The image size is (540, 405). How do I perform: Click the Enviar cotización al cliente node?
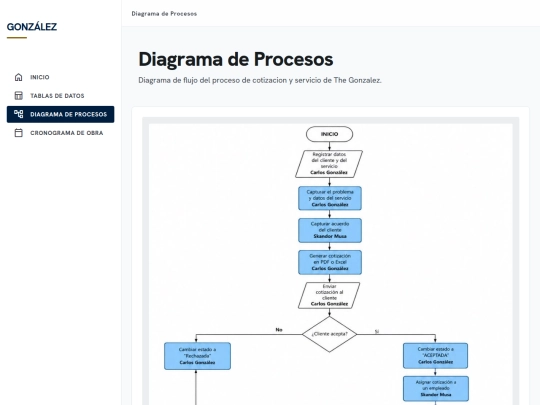coord(329,295)
